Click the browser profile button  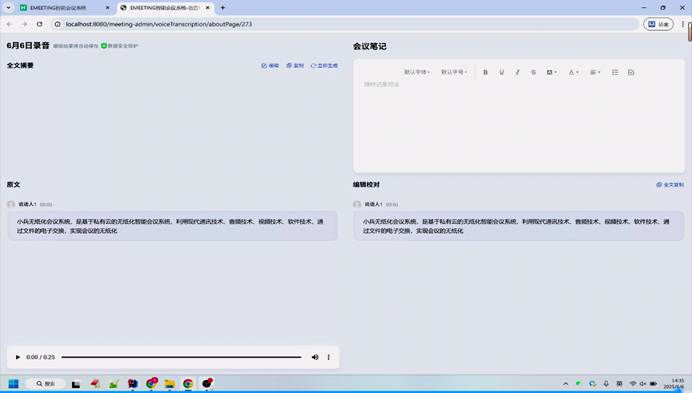658,24
